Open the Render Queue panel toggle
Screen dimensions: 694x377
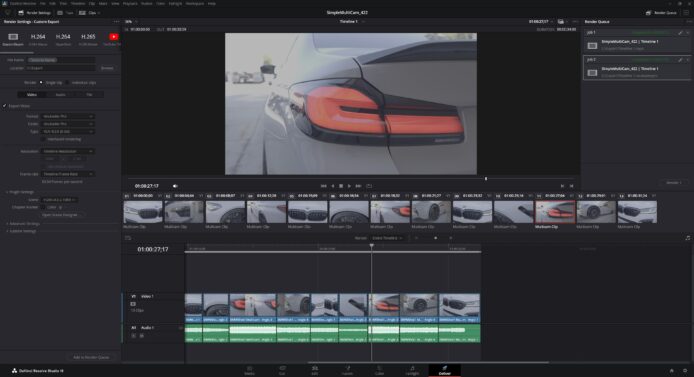(661, 13)
